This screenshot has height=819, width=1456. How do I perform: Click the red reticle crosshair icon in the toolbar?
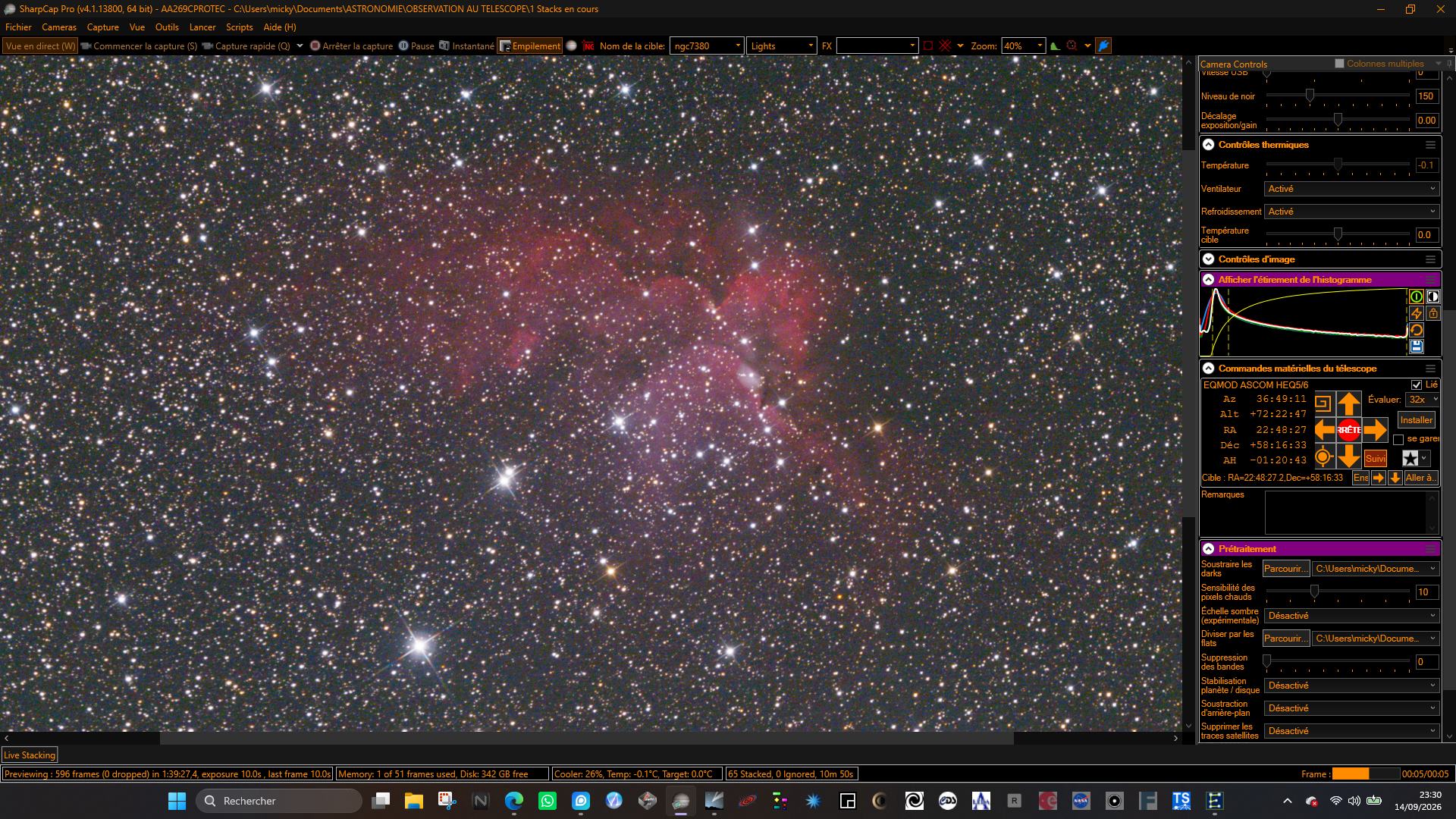(945, 46)
